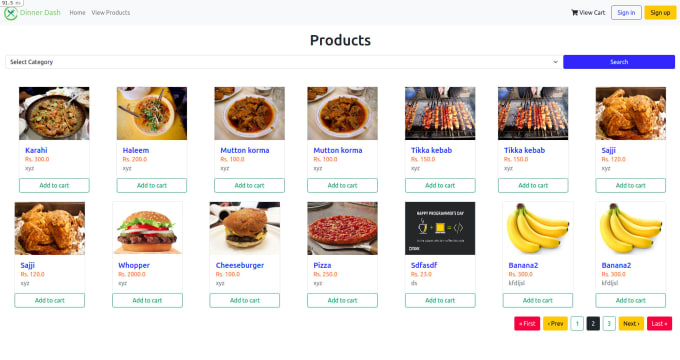
Task: Click the yellow Sign up button
Action: (x=660, y=13)
